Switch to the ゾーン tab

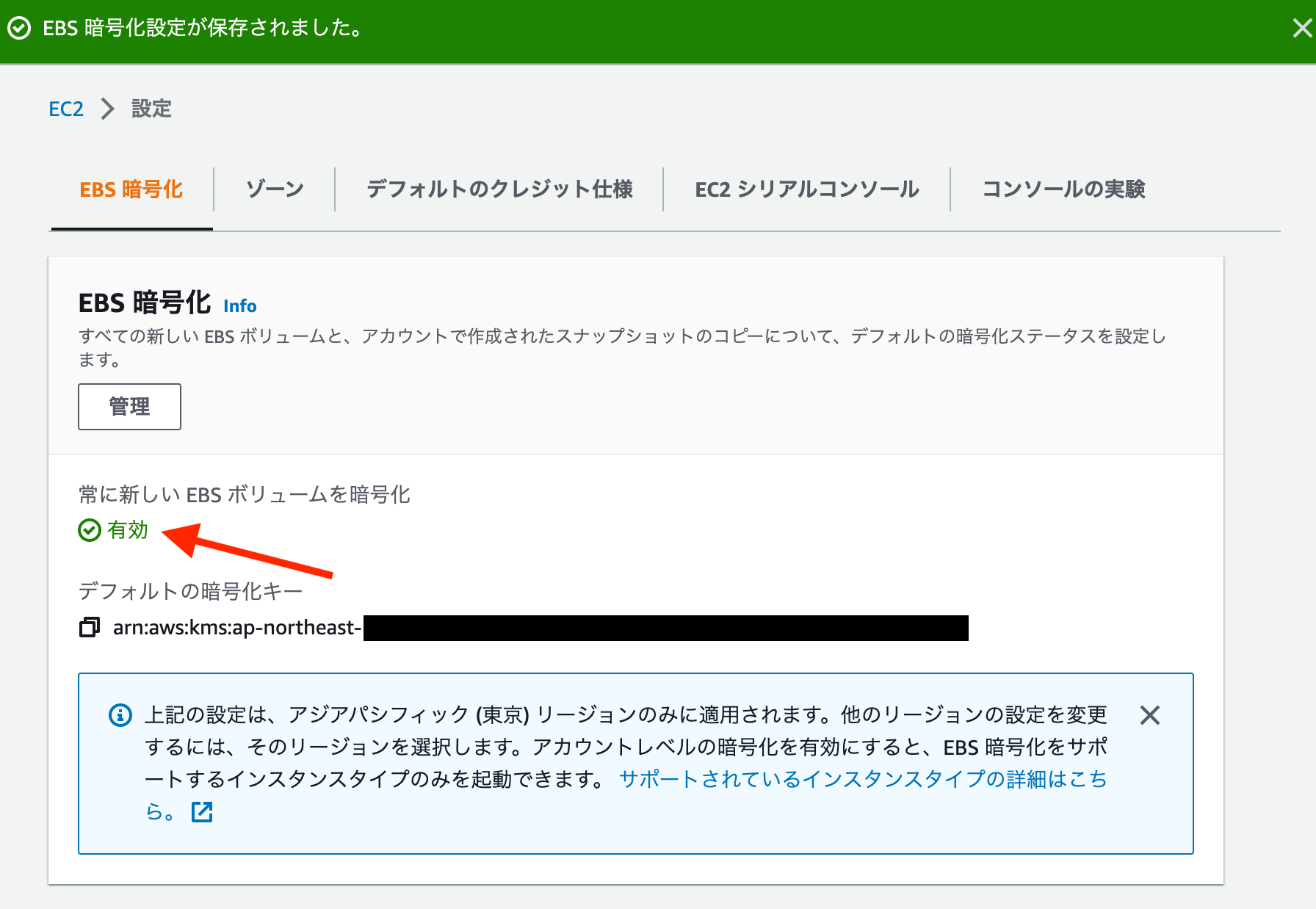274,189
